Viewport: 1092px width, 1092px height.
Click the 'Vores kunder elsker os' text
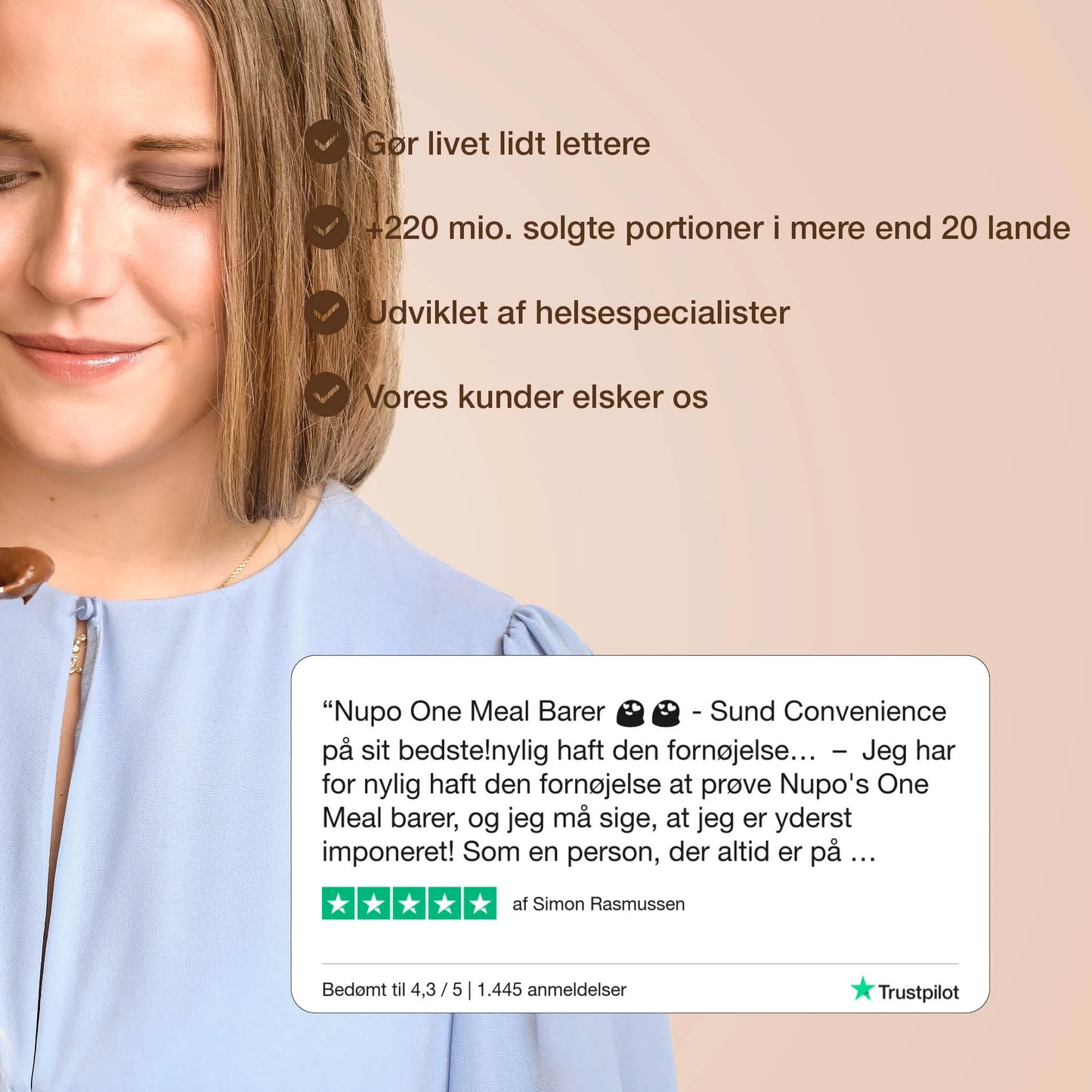tap(536, 397)
